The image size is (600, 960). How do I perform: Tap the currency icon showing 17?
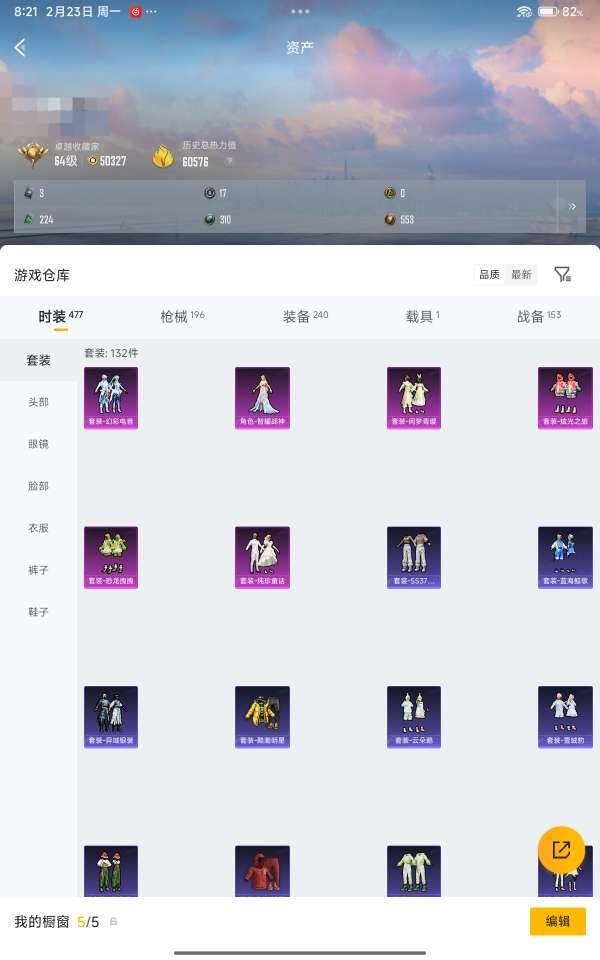209,193
